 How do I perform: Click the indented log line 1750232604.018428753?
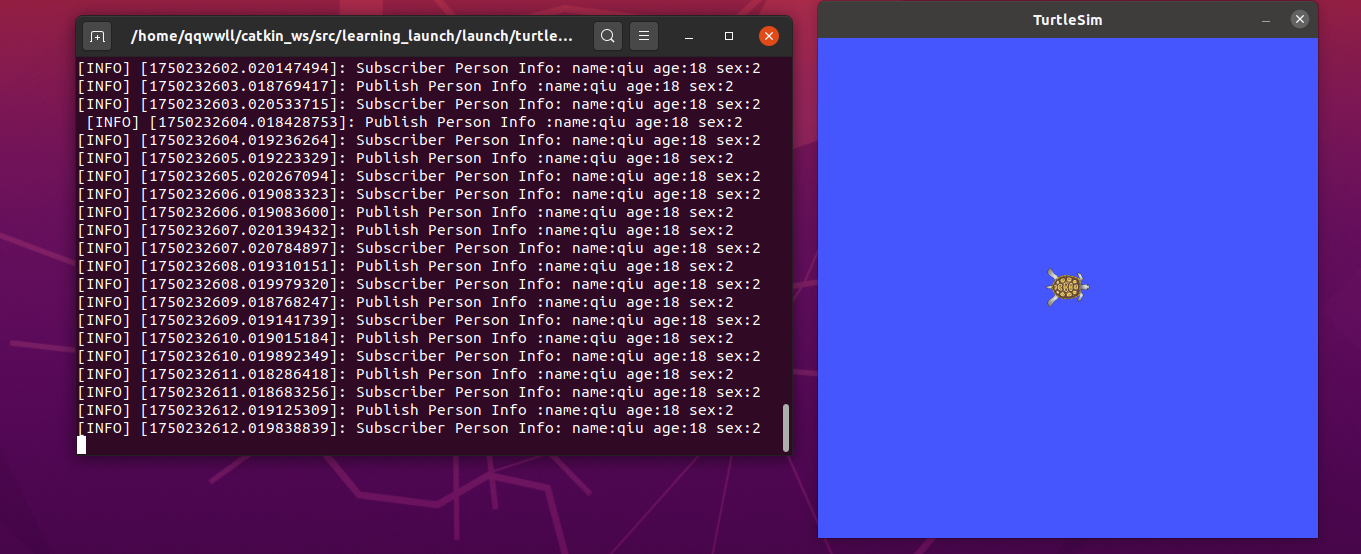tap(414, 122)
